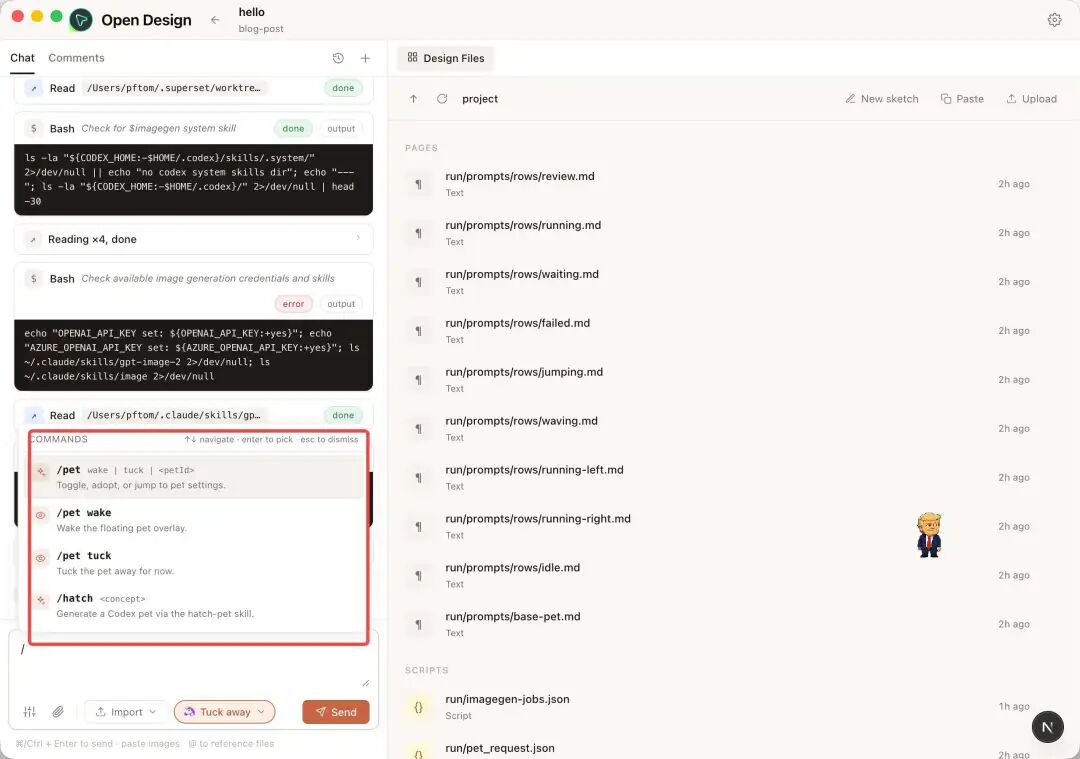Expand the Reading ×4 done row
1080x759 pixels.
click(x=194, y=239)
